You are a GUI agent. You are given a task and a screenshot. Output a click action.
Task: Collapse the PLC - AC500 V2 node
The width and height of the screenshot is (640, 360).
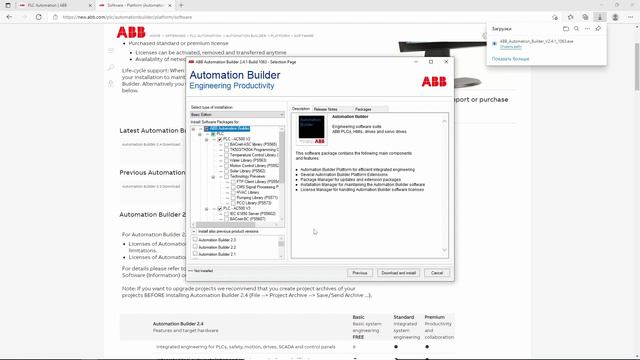point(207,139)
